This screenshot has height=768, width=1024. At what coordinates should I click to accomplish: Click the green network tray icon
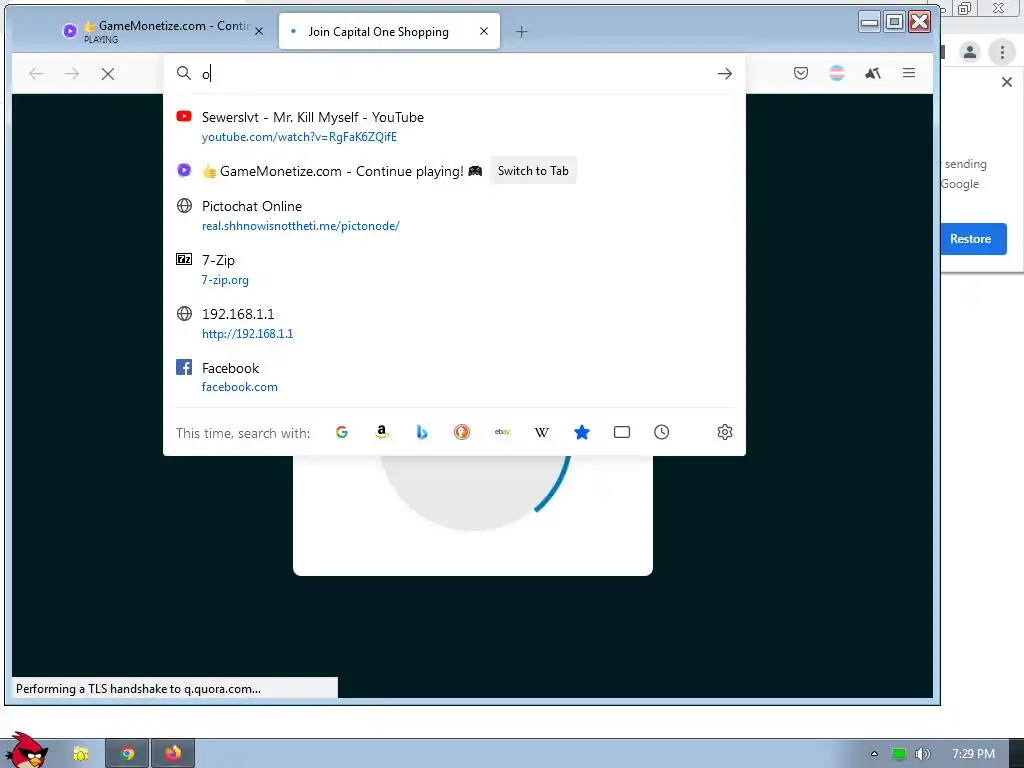[899, 754]
